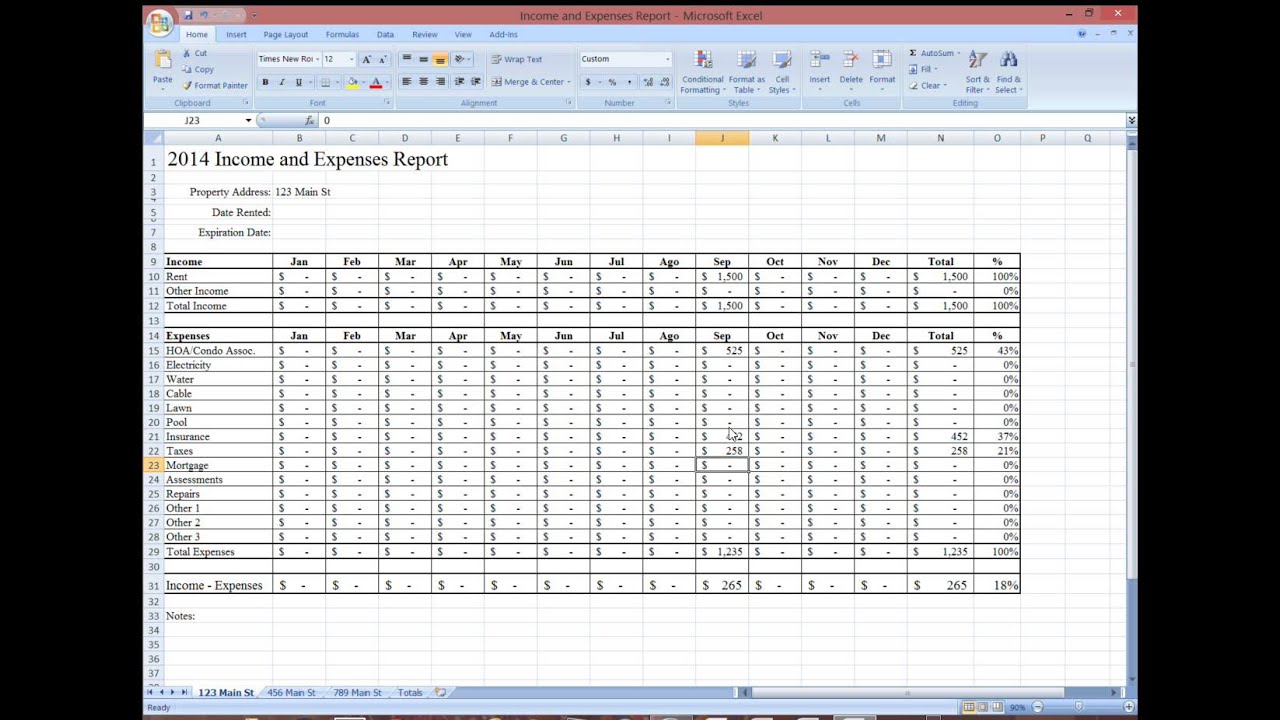The height and width of the screenshot is (720, 1280).
Task: Open the text orientation options
Action: tap(461, 59)
